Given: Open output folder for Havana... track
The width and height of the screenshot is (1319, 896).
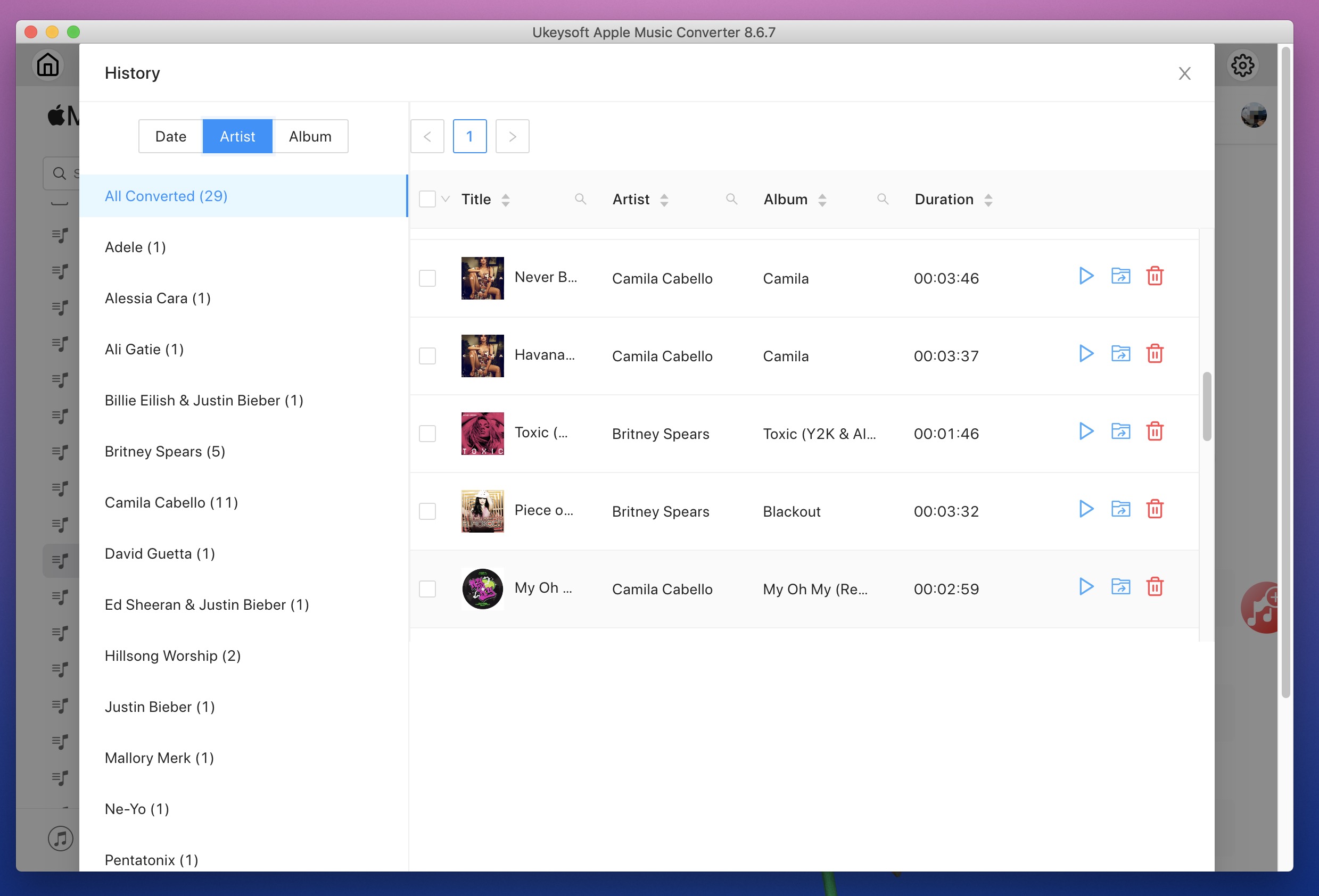Looking at the screenshot, I should click(1120, 354).
